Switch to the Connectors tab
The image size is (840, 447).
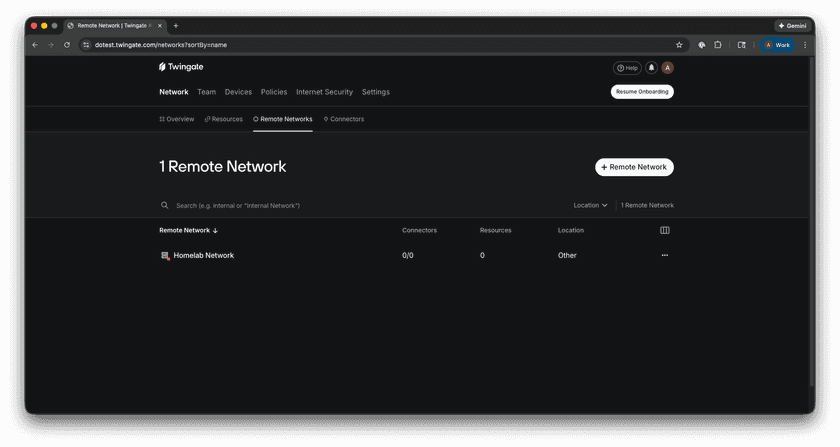coord(344,119)
